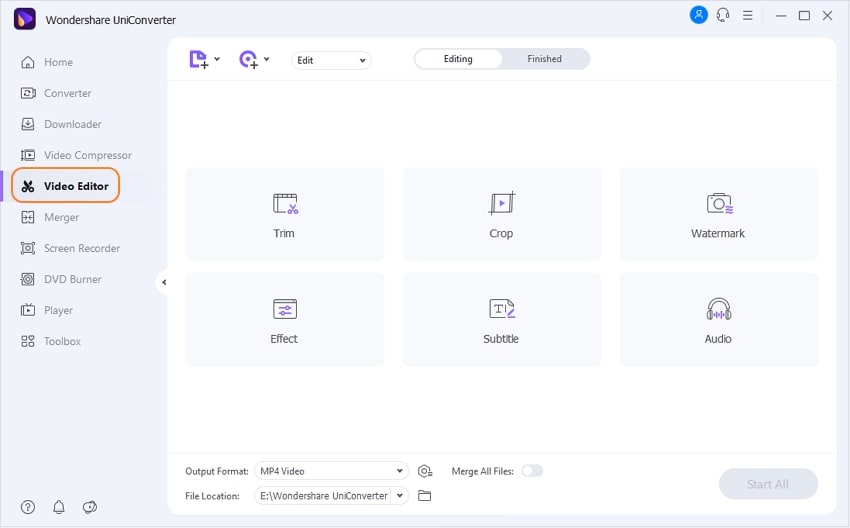Open the Help question mark icon
This screenshot has width=850, height=528.
(x=28, y=507)
